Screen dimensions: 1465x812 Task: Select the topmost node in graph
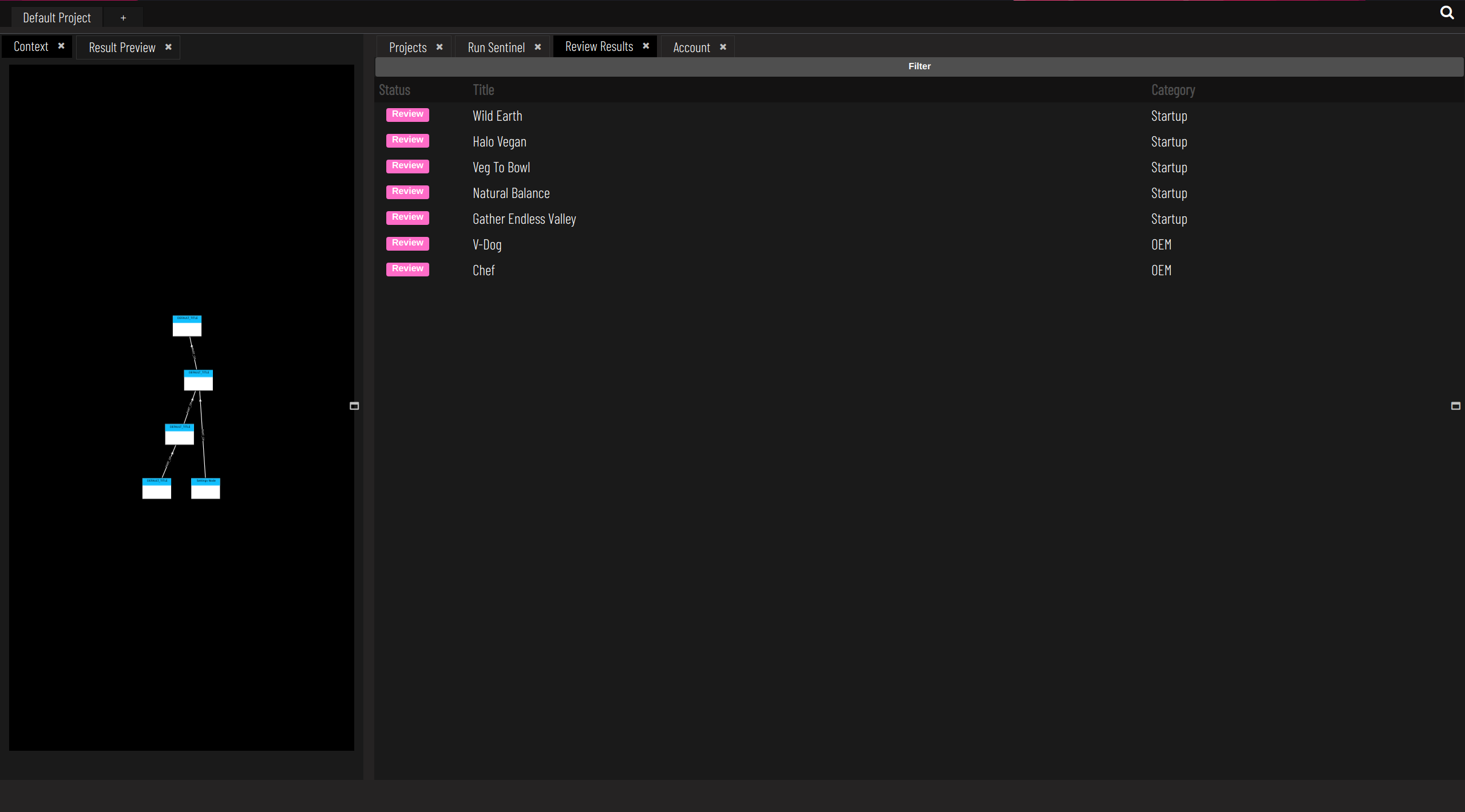point(187,326)
